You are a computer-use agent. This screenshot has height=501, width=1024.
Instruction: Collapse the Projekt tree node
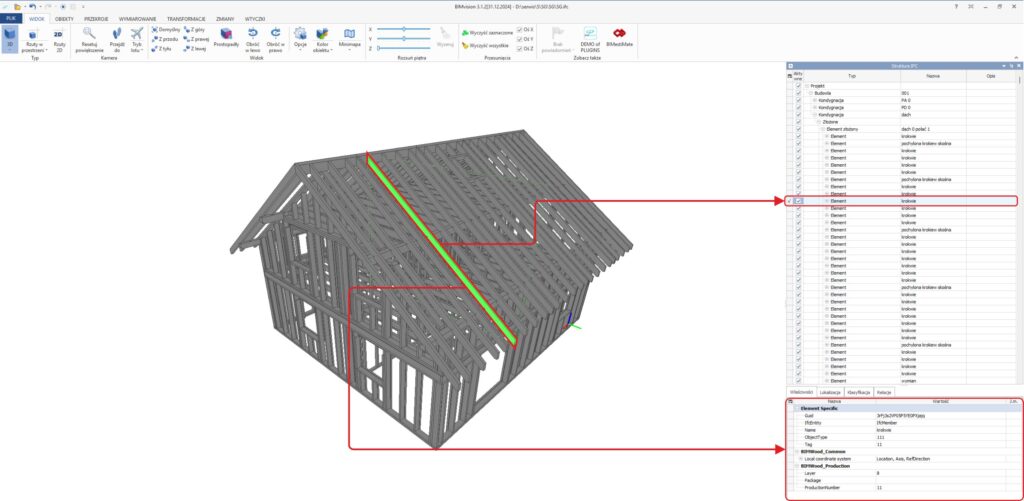(807, 86)
